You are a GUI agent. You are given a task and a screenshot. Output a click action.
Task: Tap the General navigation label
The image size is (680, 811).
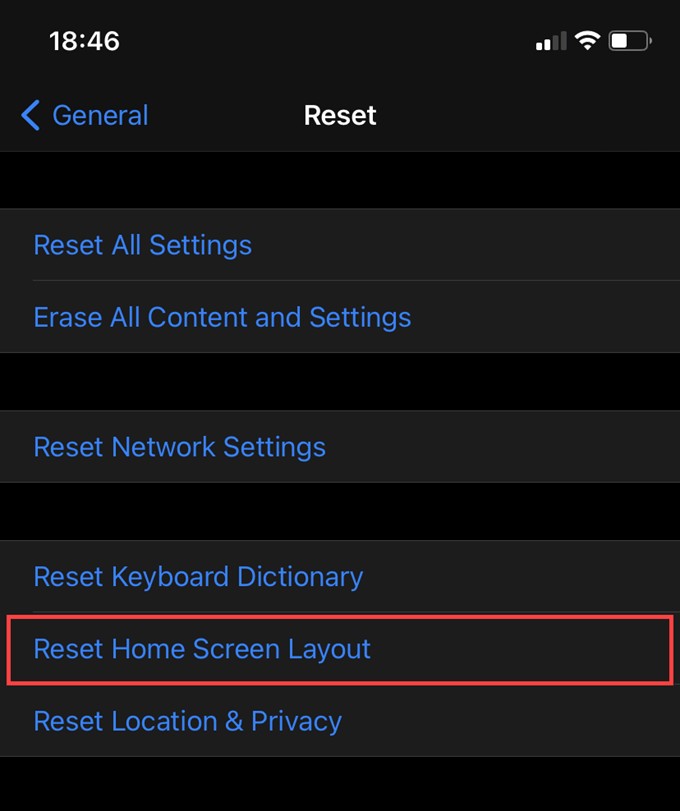[x=100, y=115]
